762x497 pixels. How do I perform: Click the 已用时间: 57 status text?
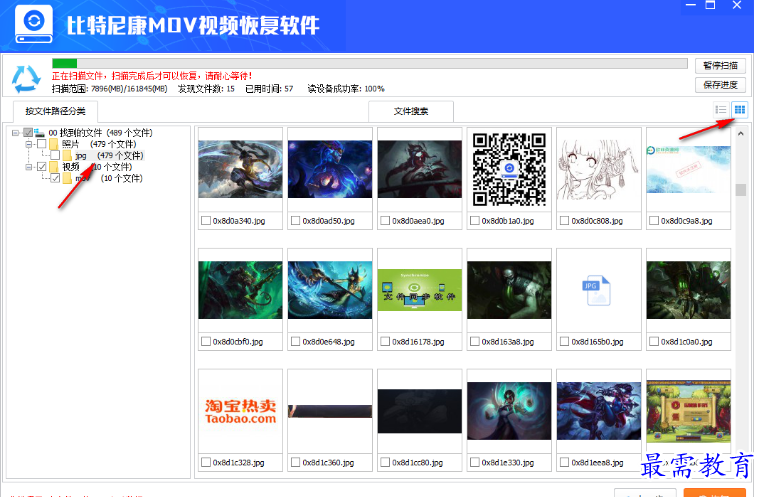tap(269, 88)
